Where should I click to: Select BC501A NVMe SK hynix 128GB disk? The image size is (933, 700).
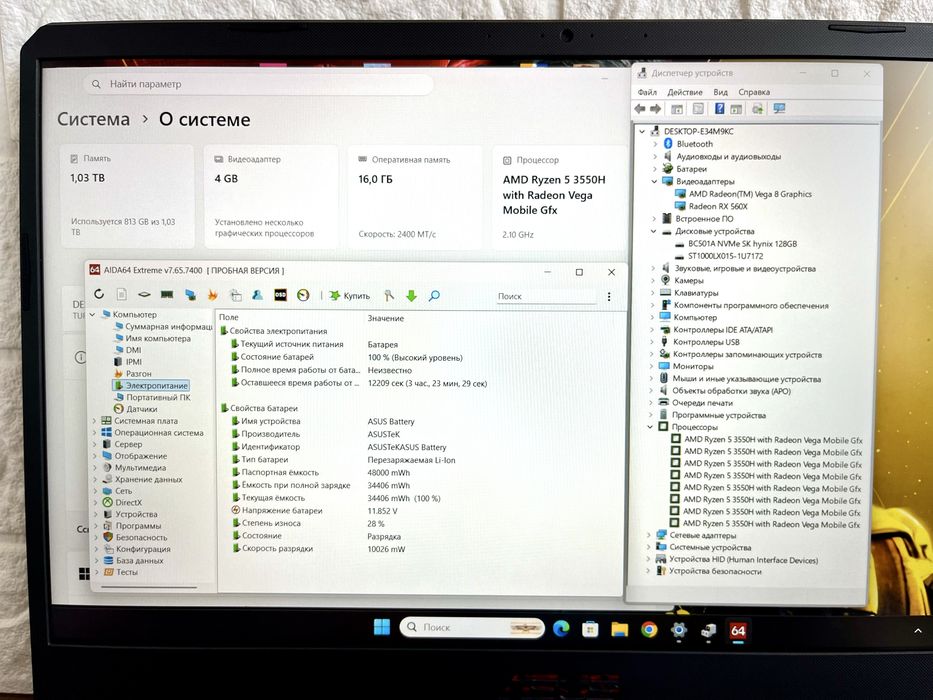(735, 243)
